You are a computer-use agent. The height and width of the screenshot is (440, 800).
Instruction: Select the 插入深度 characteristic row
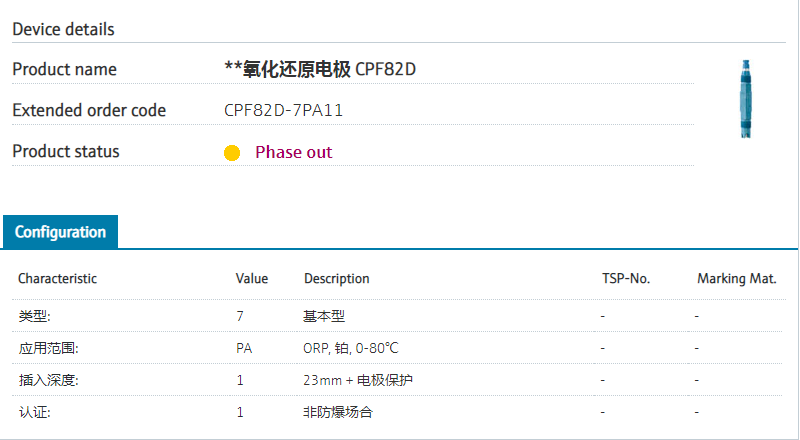pos(48,380)
